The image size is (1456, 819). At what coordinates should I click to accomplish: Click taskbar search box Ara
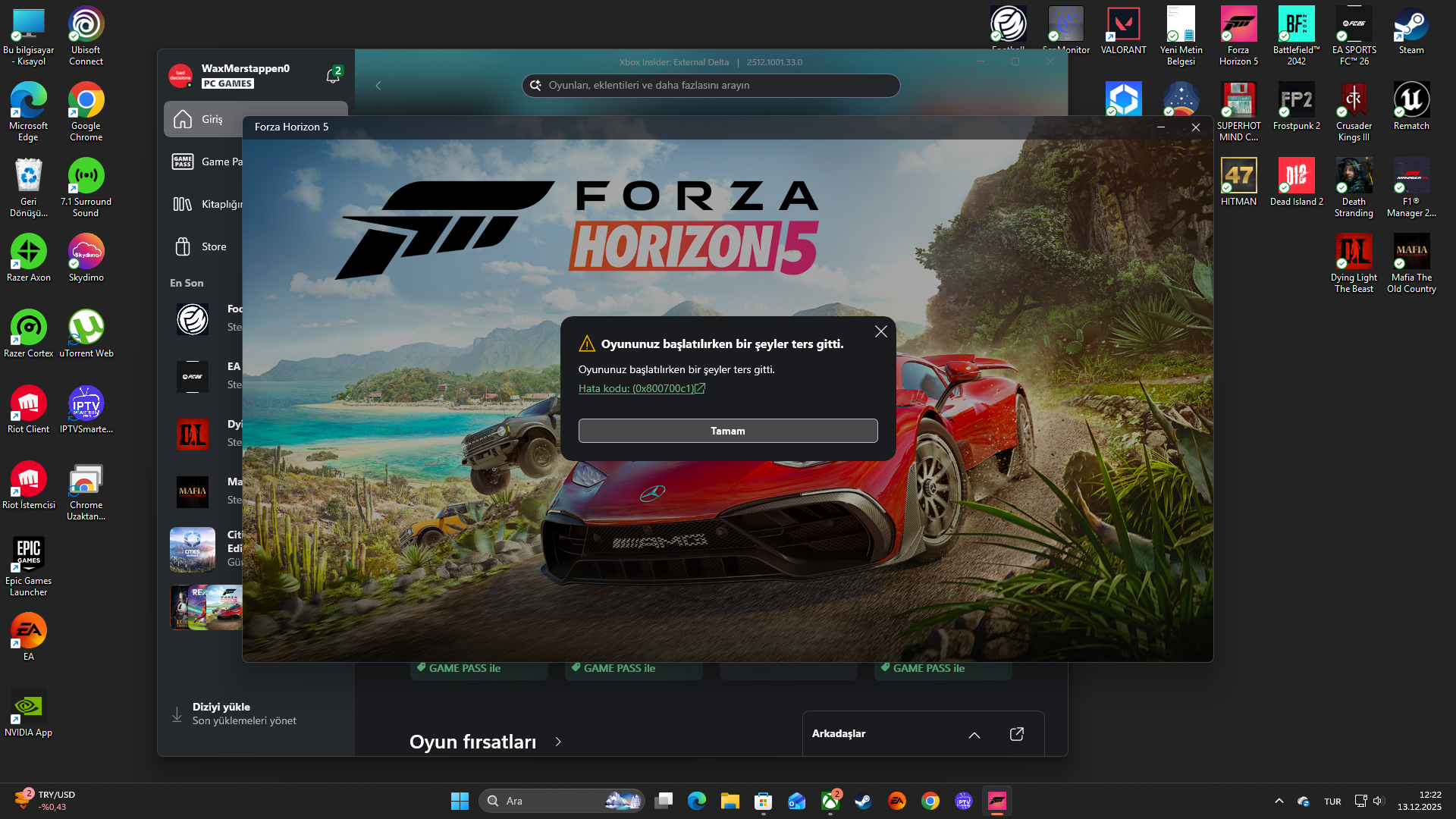pos(562,801)
